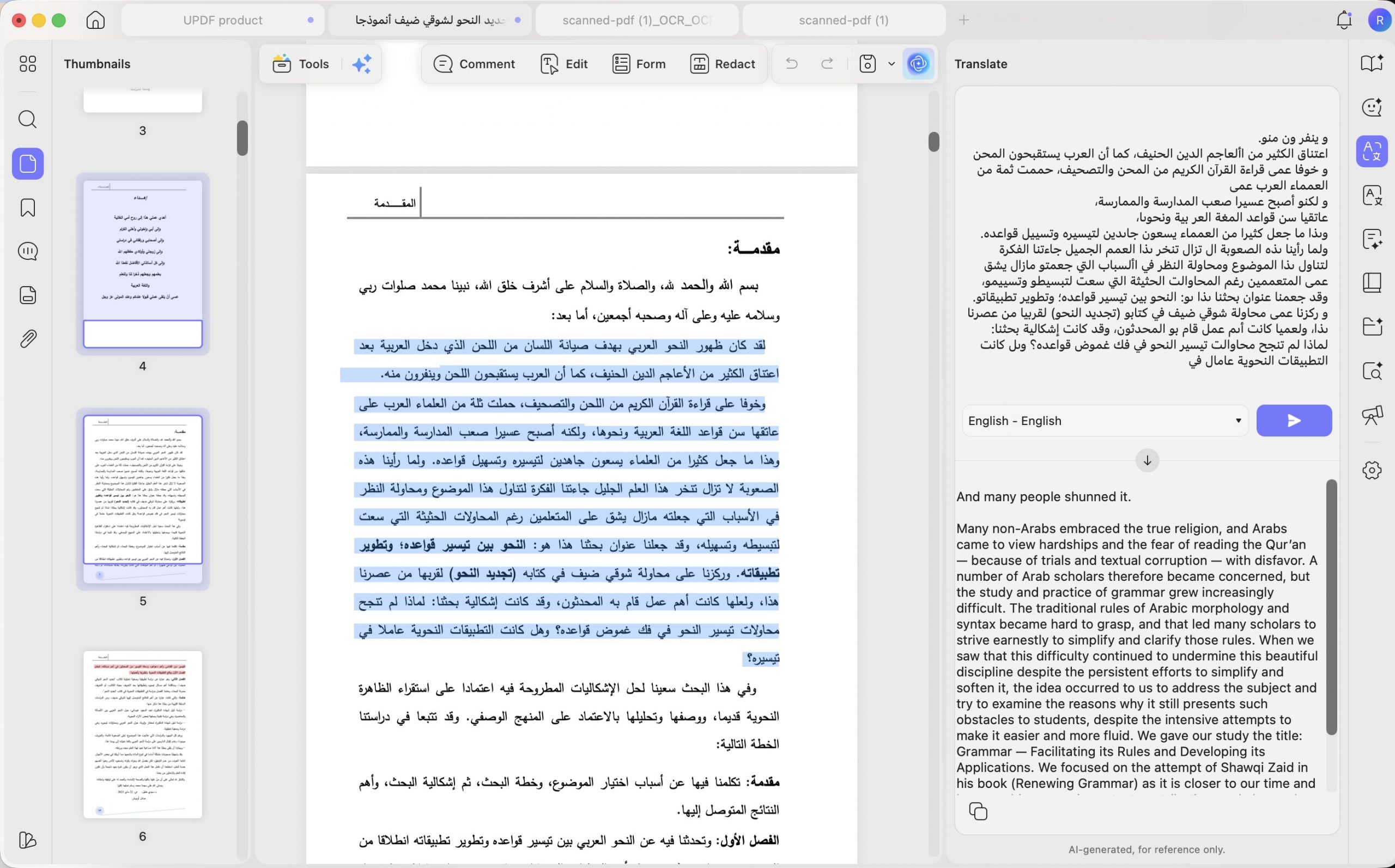Select page 4 thumbnail

click(x=143, y=264)
